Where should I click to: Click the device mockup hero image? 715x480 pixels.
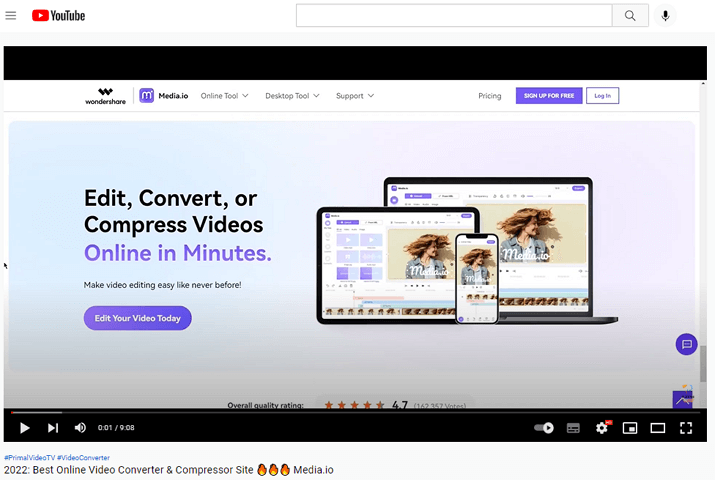click(467, 251)
